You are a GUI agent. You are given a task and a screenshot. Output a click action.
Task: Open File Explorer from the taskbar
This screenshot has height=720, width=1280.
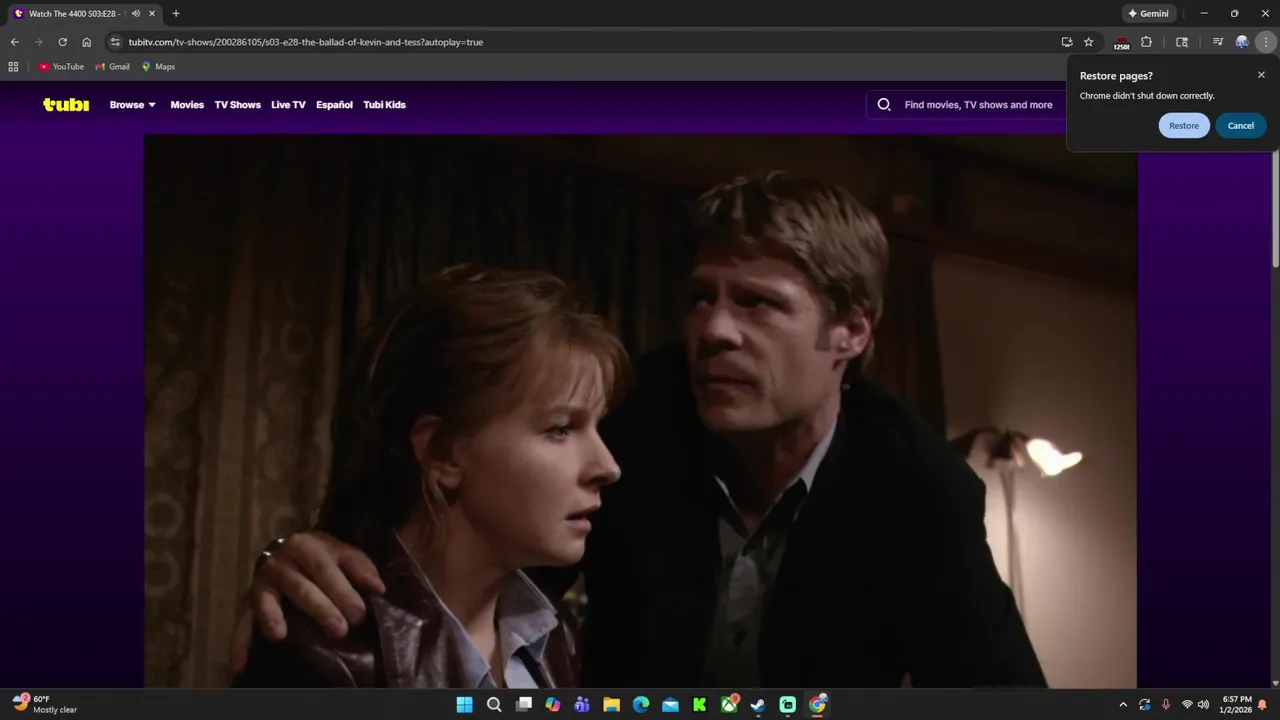pyautogui.click(x=612, y=705)
